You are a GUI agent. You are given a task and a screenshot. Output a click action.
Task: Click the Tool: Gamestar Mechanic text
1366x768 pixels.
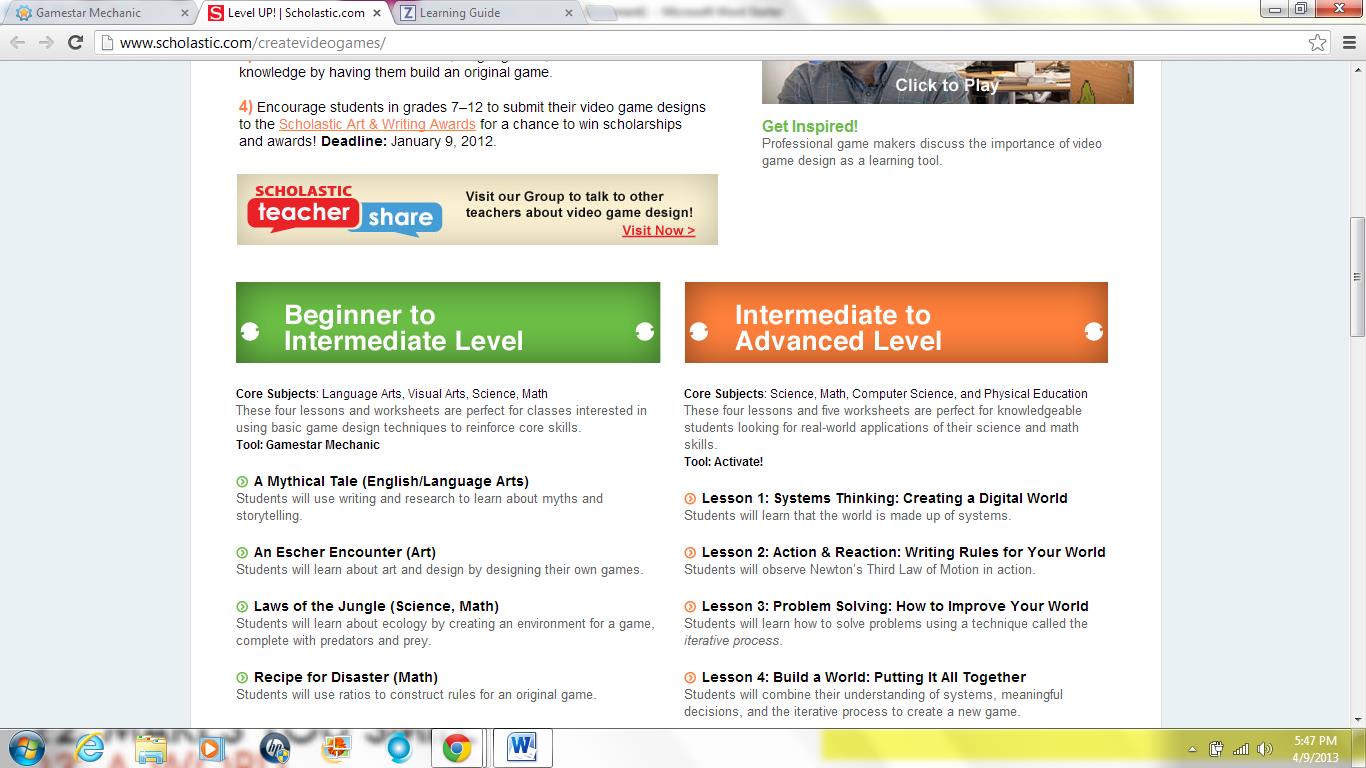tap(308, 445)
